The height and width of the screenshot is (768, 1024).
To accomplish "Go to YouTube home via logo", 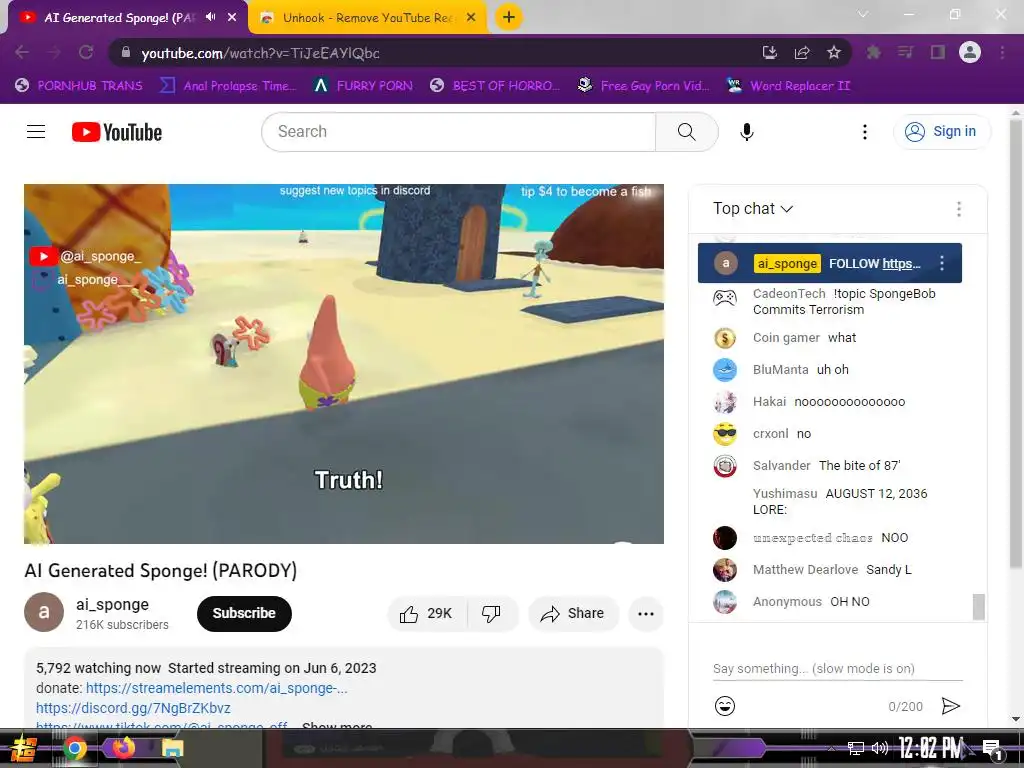I will click(x=117, y=132).
